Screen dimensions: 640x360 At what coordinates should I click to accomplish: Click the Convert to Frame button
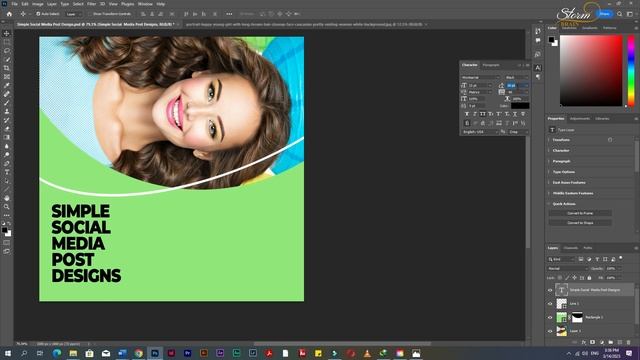580,213
